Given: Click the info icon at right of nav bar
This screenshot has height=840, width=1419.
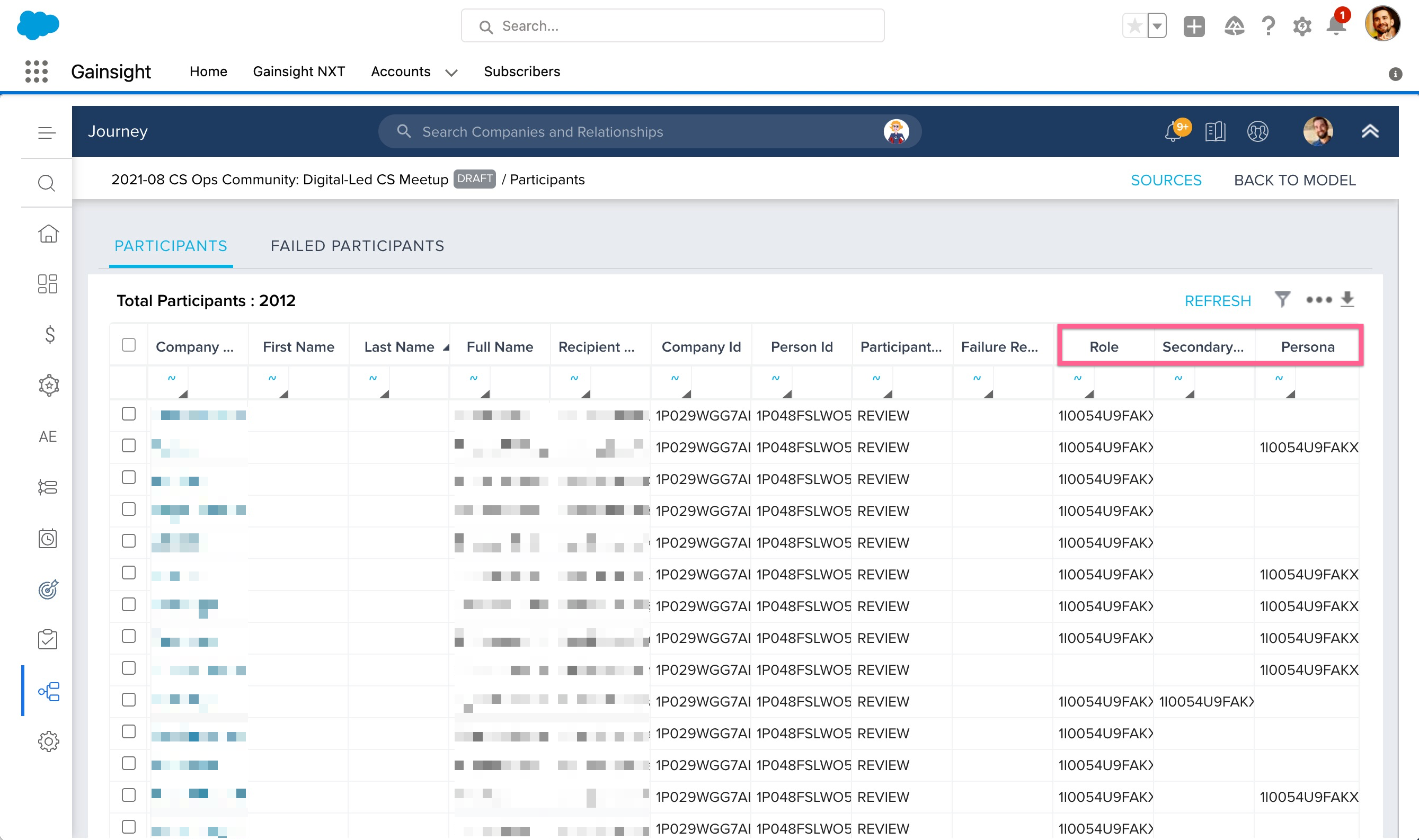Looking at the screenshot, I should [x=1395, y=74].
